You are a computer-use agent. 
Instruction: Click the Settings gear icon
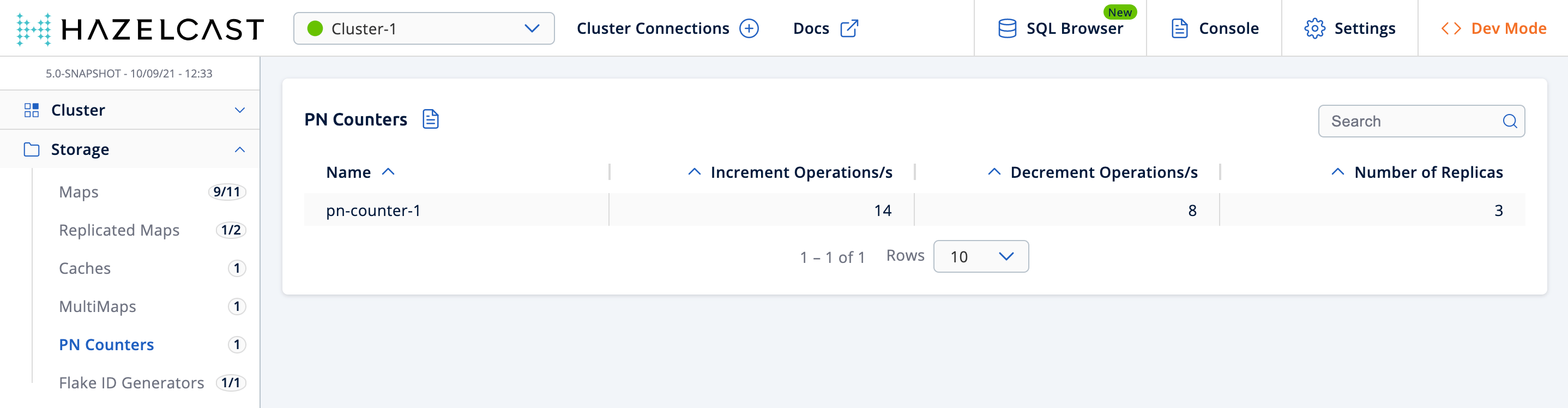coord(1314,28)
